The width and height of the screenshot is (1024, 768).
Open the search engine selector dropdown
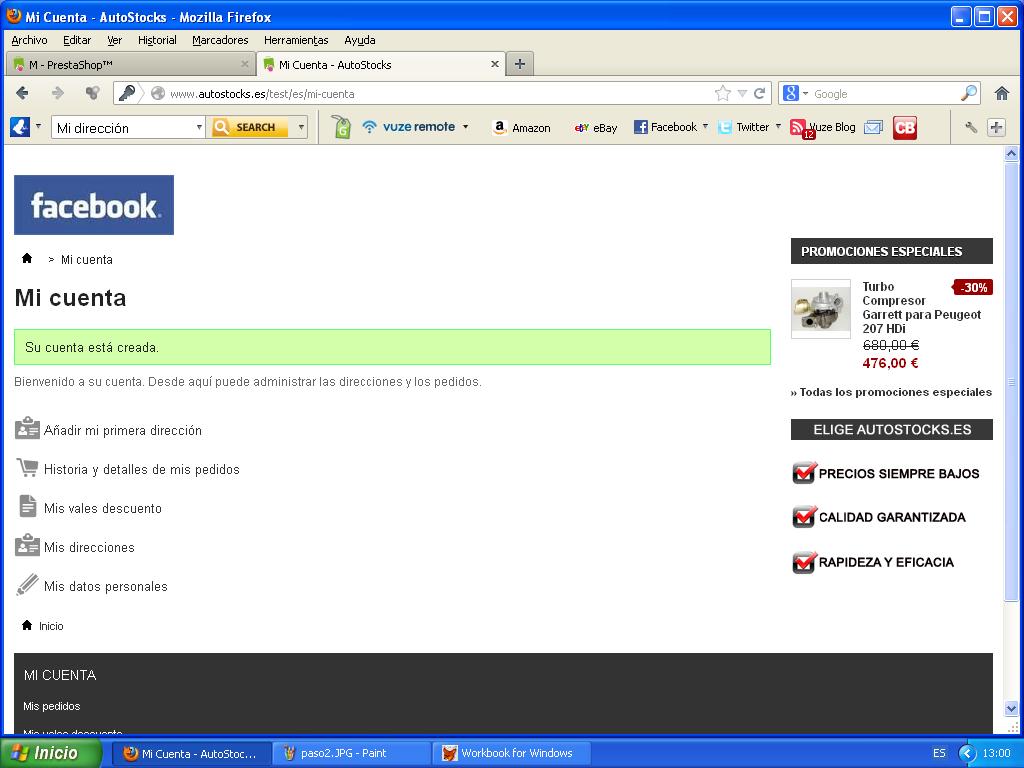coord(805,93)
